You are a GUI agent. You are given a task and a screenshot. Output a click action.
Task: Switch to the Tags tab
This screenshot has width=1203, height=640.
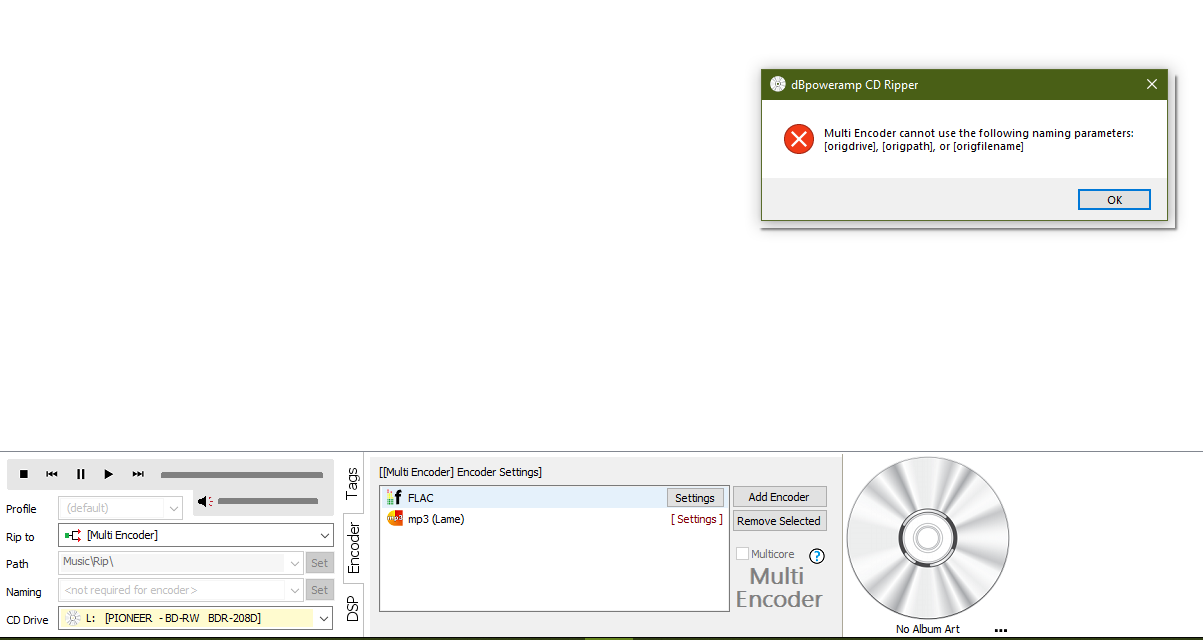point(352,483)
